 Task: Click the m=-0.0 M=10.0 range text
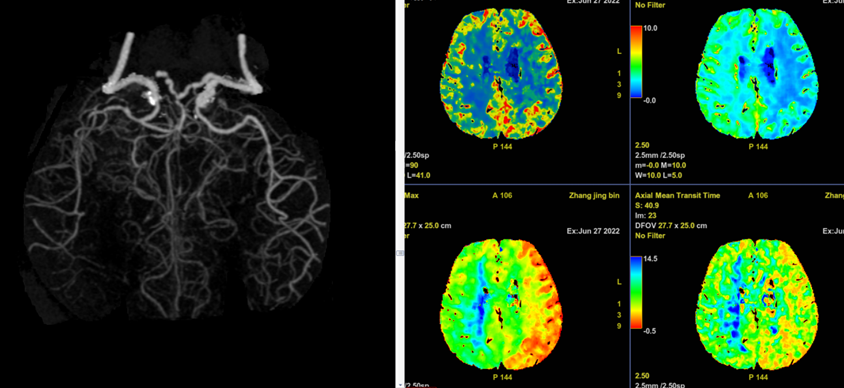[x=660, y=165]
